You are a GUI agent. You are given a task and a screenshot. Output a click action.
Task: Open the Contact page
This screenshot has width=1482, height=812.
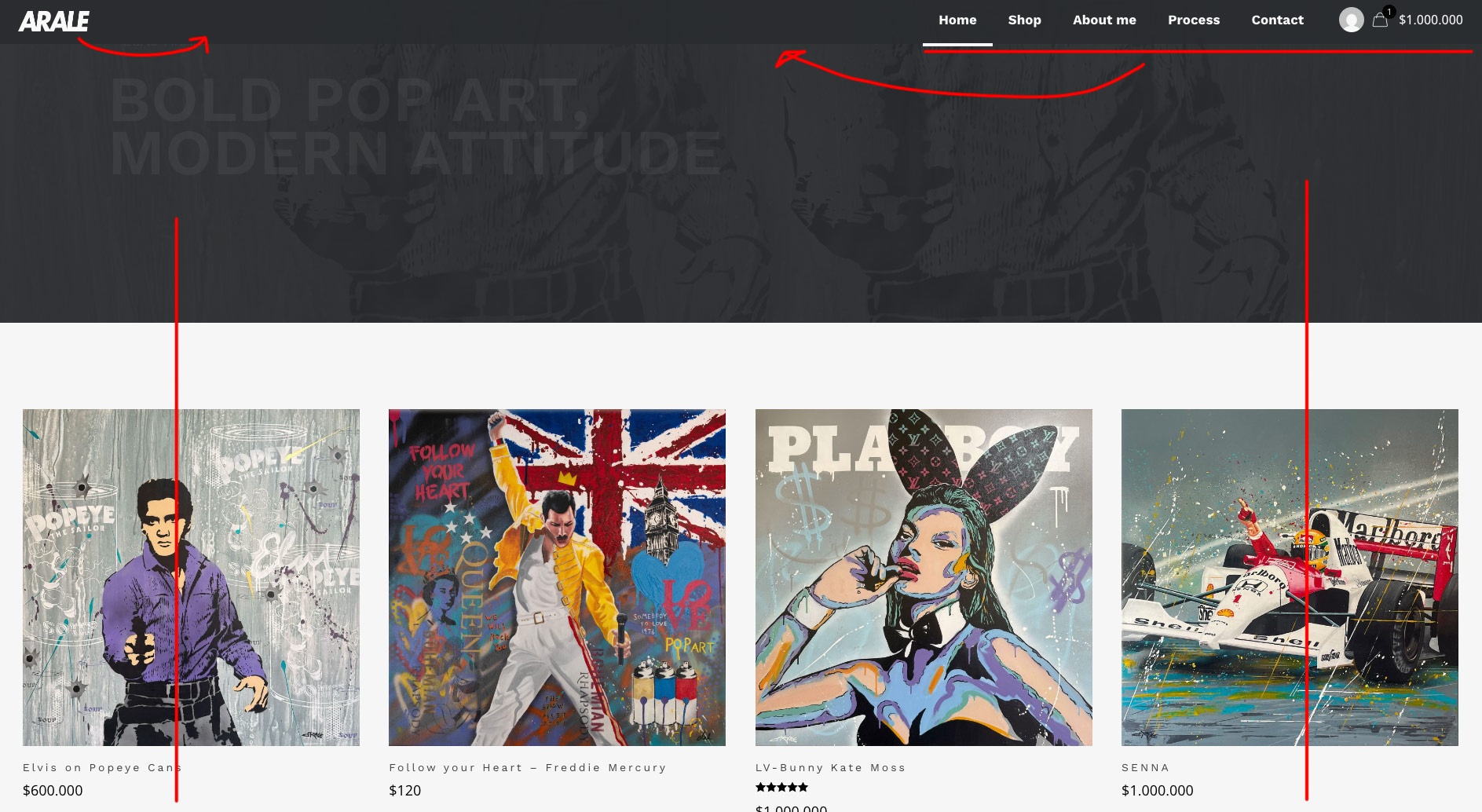[1277, 20]
